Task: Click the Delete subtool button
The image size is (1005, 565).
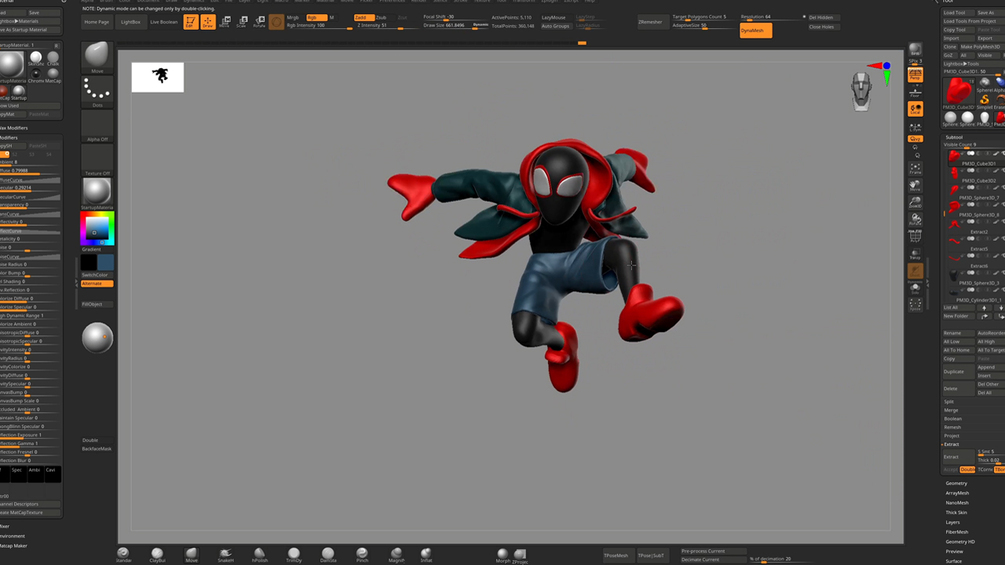Action: pyautogui.click(x=958, y=388)
